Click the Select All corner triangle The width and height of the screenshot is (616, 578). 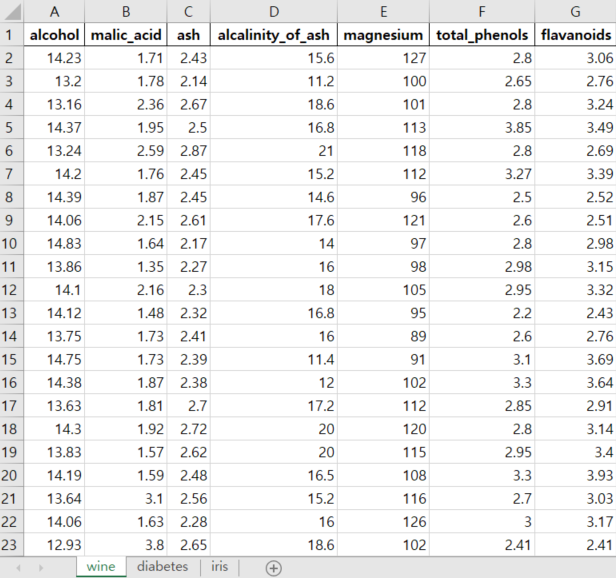pos(12,11)
